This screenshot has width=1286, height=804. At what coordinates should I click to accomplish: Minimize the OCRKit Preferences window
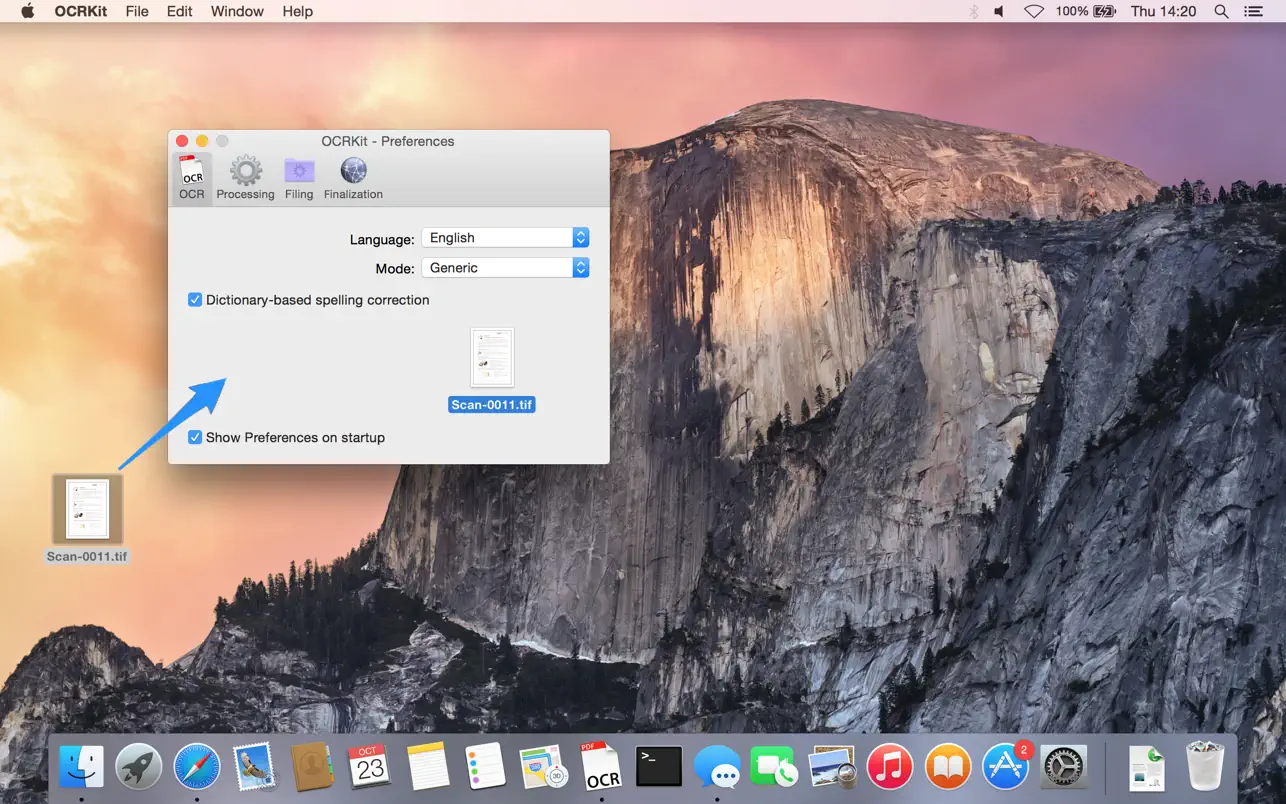tap(202, 141)
